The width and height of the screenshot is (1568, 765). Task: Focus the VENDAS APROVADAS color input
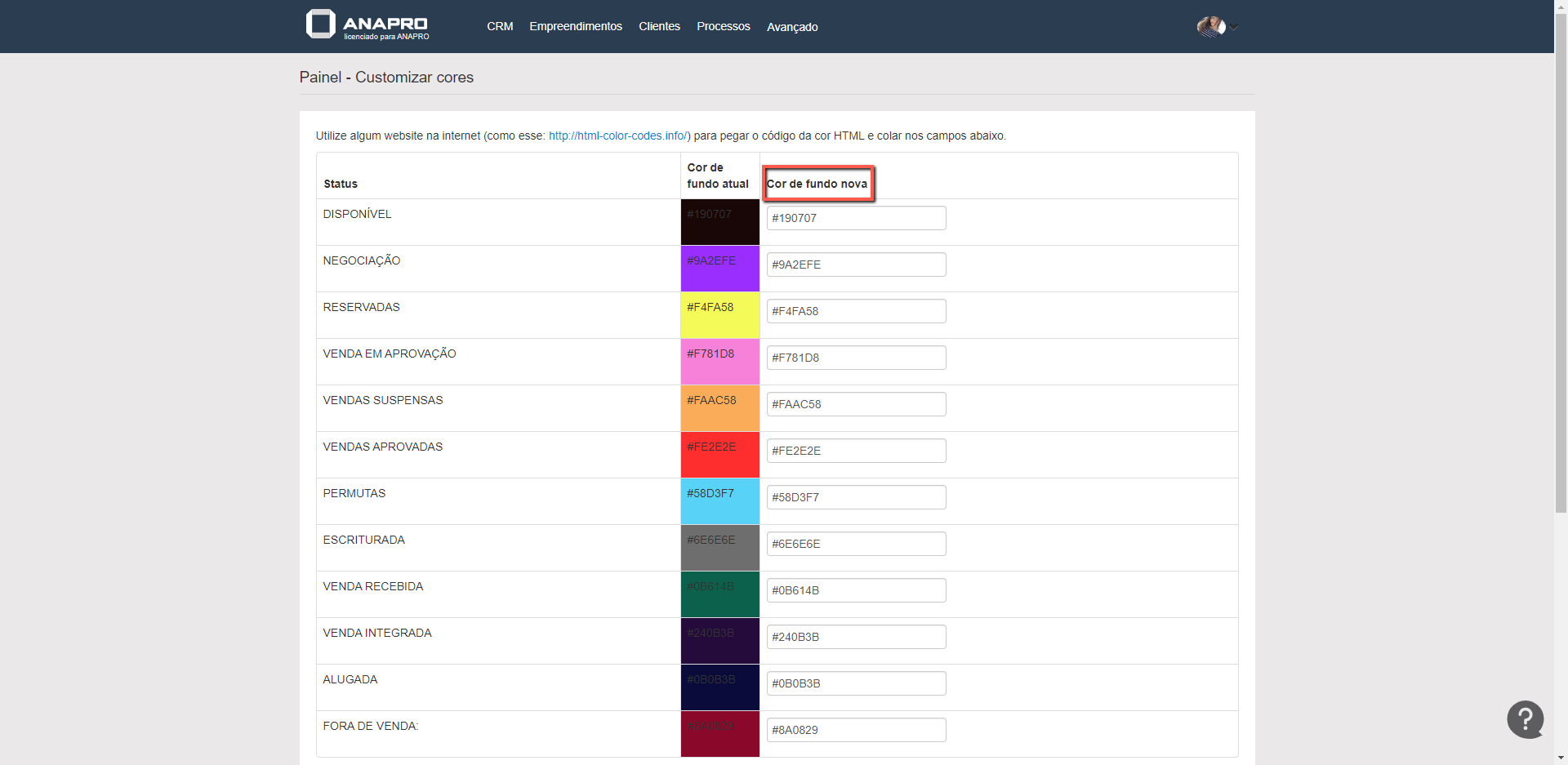pos(855,451)
